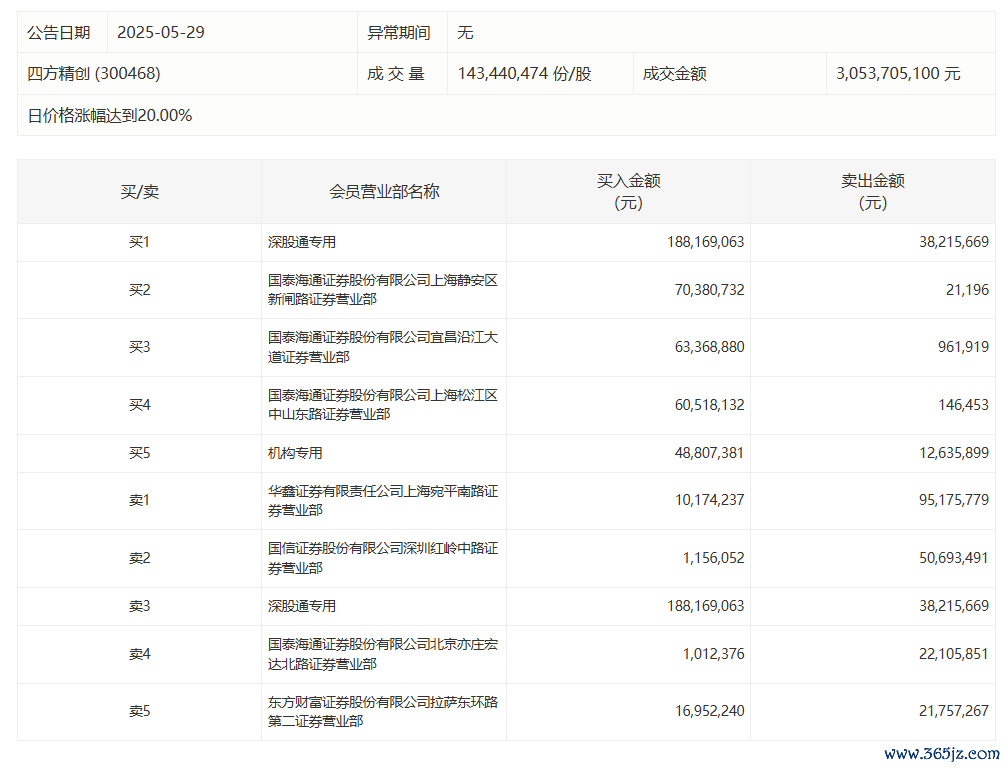The image size is (1007, 769).
Task: Click the 卖出金额 (元) column header
Action: [x=873, y=191]
